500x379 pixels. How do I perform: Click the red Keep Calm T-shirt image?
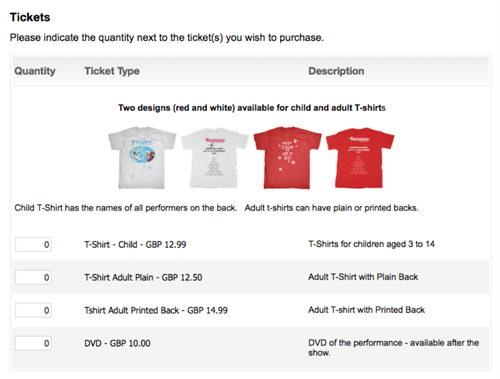click(x=287, y=158)
